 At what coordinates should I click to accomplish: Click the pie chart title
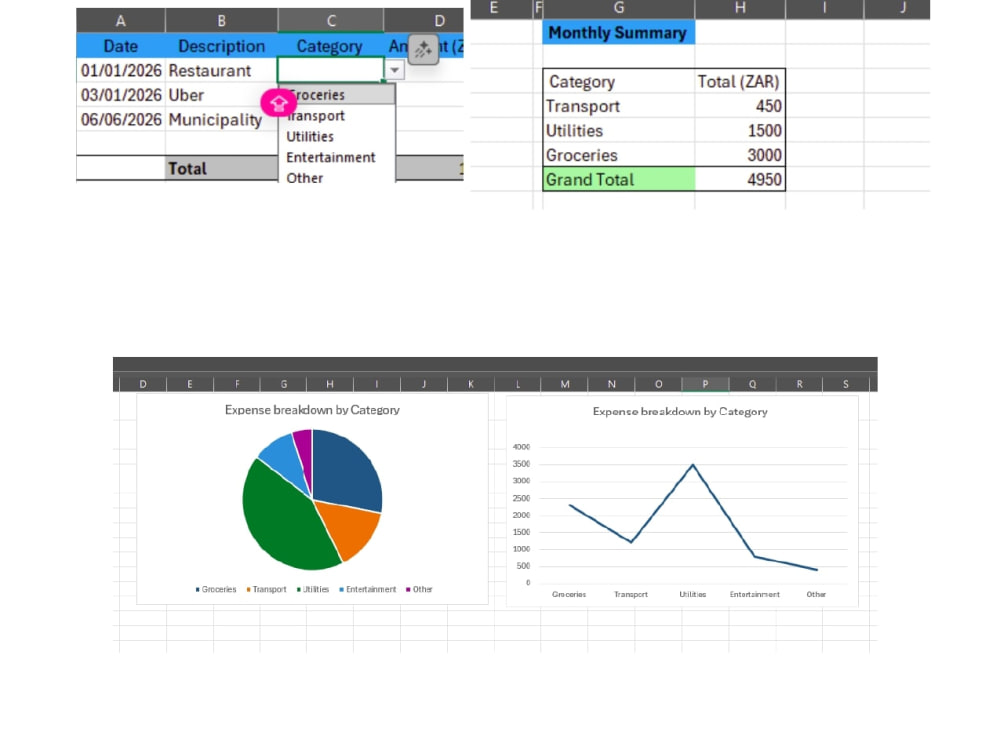[312, 410]
